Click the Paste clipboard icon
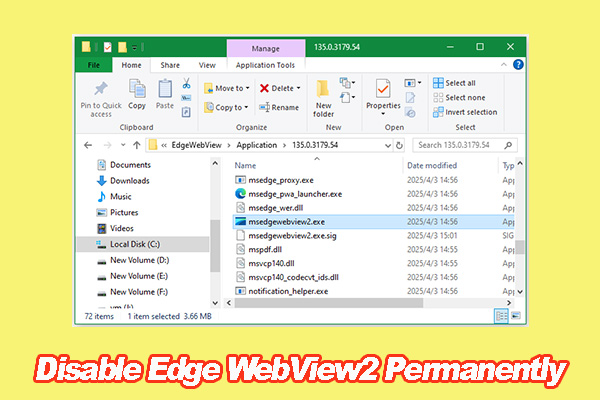The image size is (600, 400). point(164,90)
